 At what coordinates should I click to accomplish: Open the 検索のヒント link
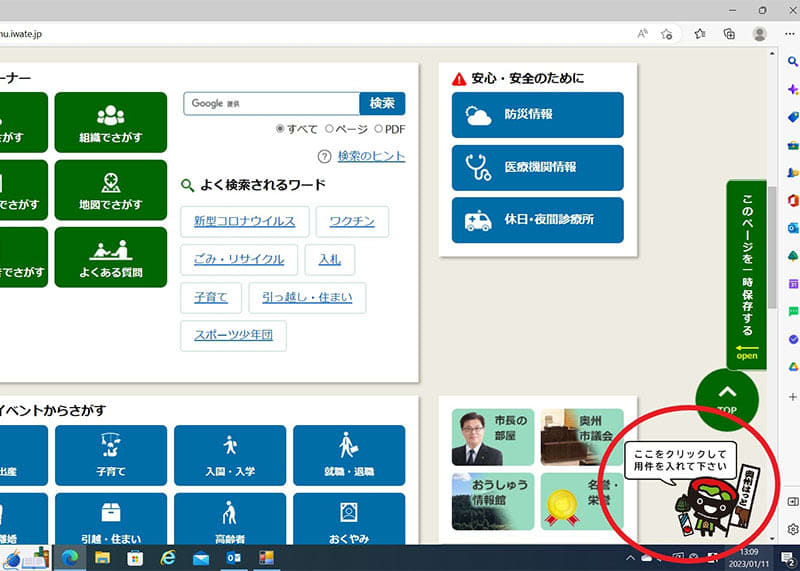click(x=371, y=156)
